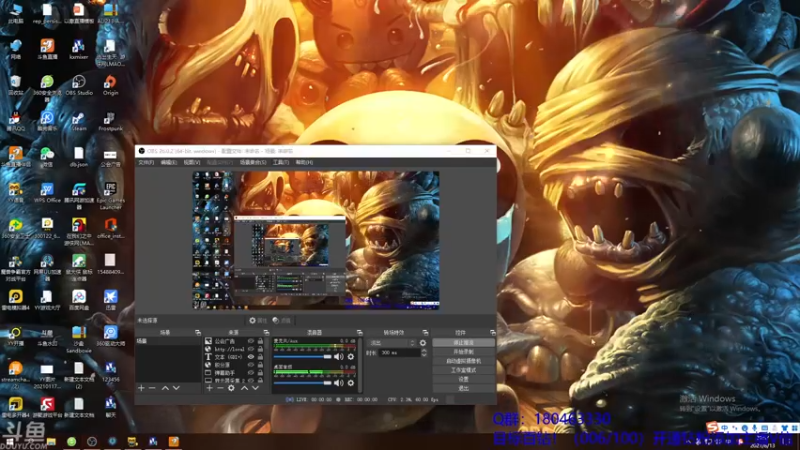Toggle visibility eye of 弹幕助手 source
The height and width of the screenshot is (450, 800).
[251, 373]
